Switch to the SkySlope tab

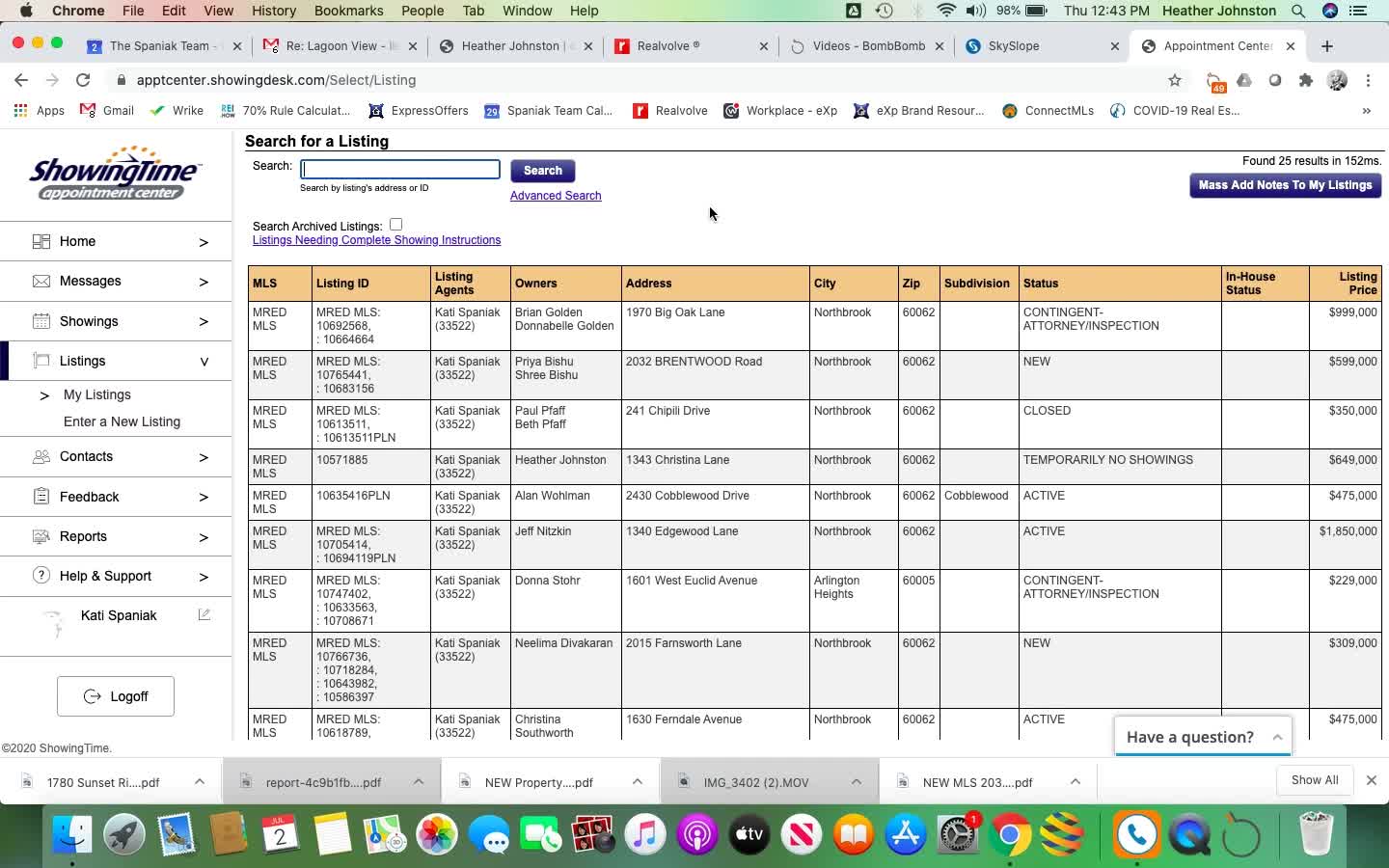(1041, 46)
